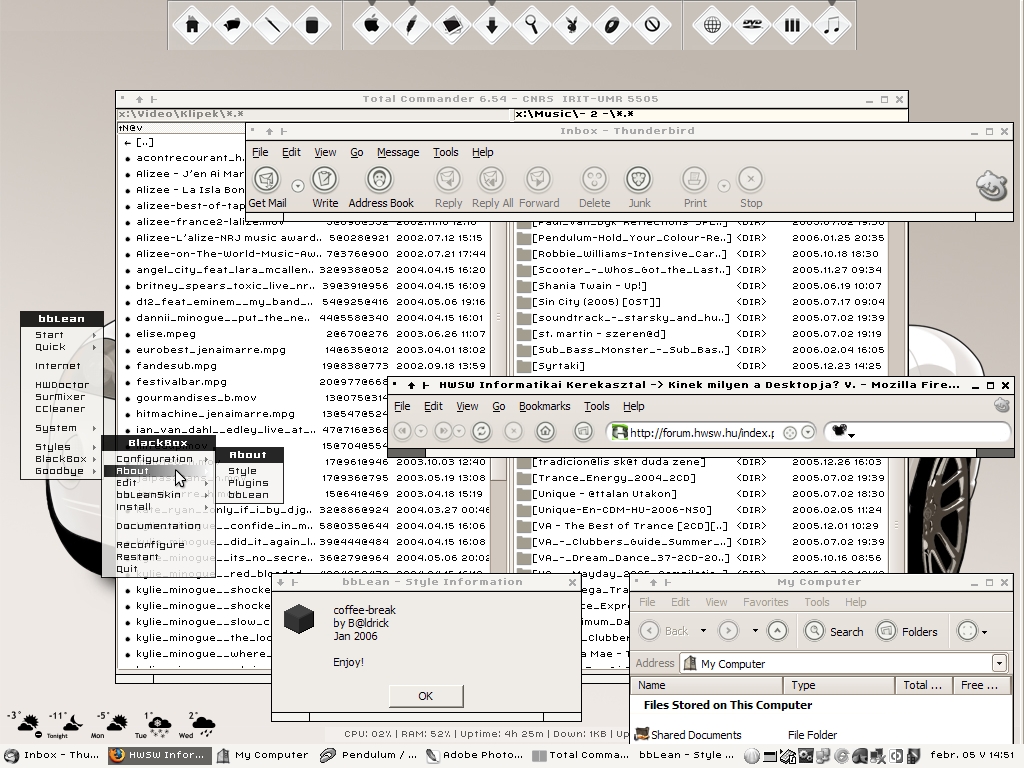Click Search in My Computer toolbar
This screenshot has height=768, width=1024.
[834, 631]
